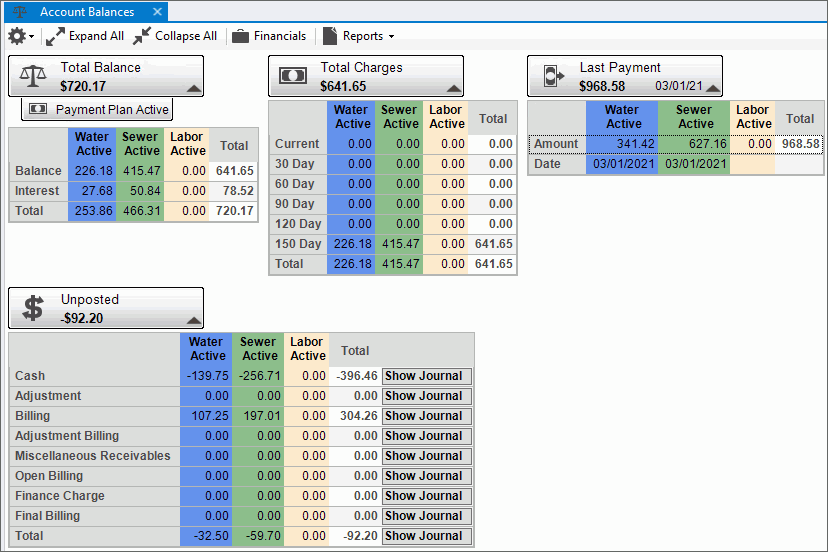Click the 150 Day row label
This screenshot has height=552, width=828.
coord(298,244)
